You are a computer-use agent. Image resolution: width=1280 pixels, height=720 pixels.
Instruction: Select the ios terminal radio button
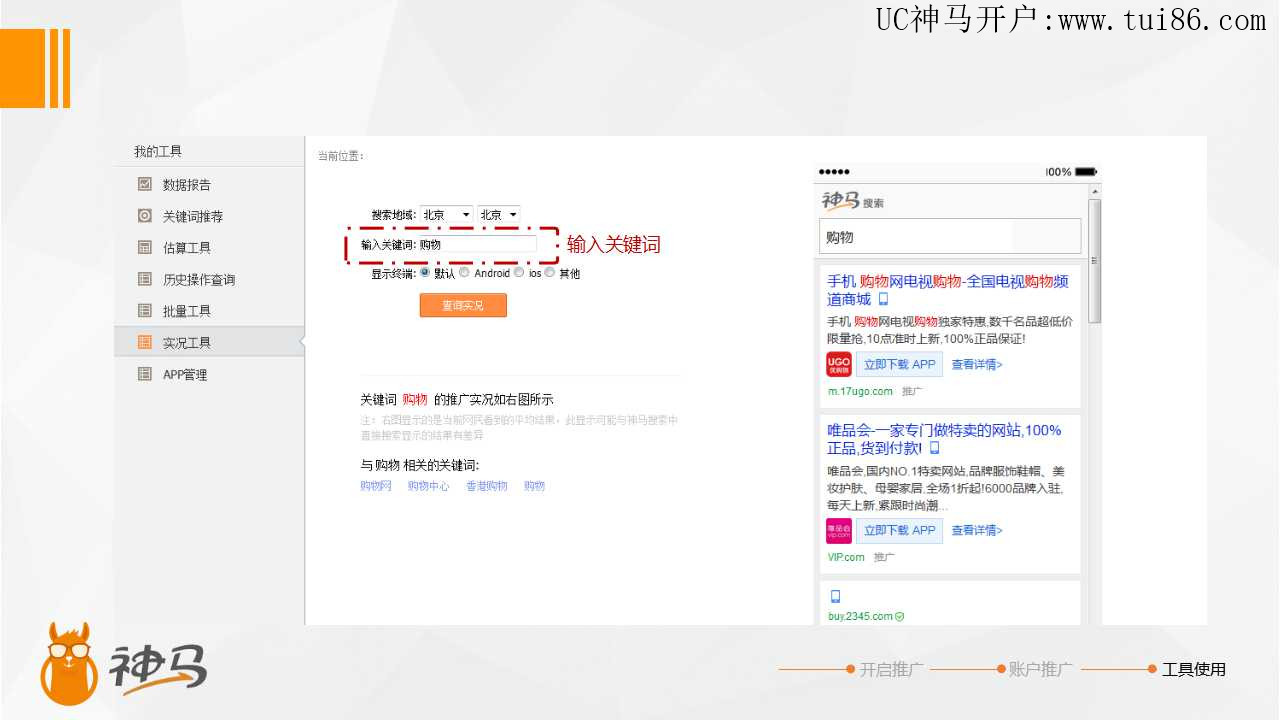pyautogui.click(x=519, y=272)
